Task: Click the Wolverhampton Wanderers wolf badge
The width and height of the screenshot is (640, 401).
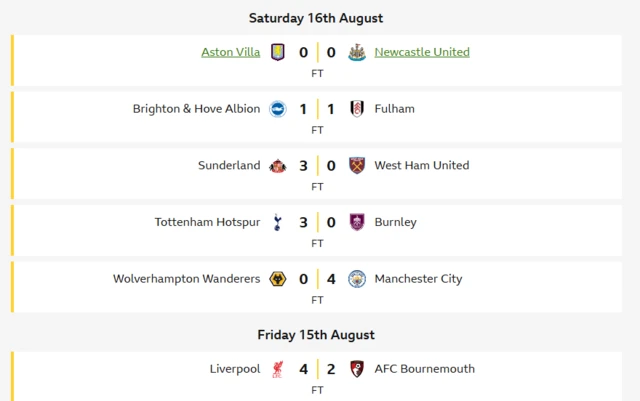Action: pos(278,279)
